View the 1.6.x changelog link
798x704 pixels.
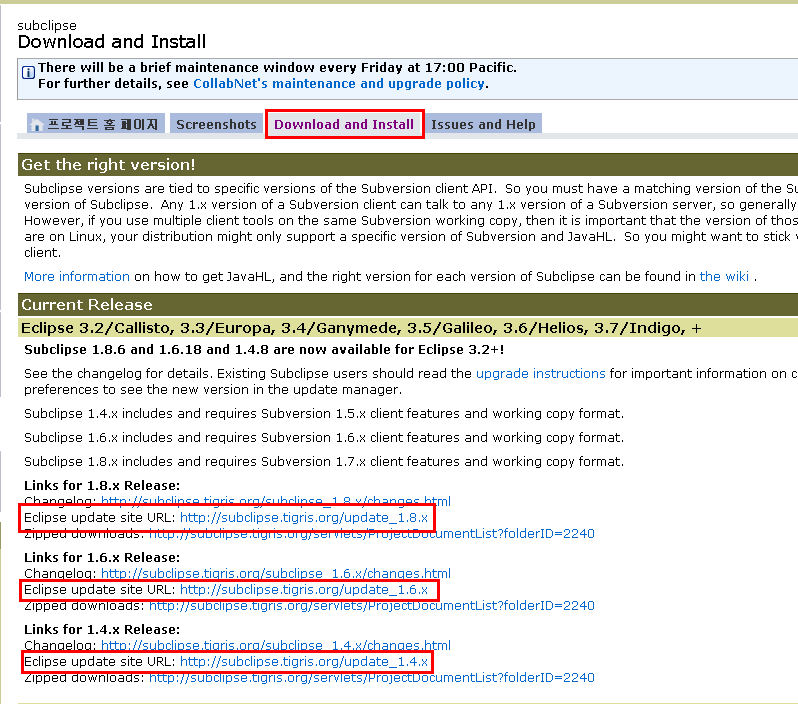pyautogui.click(x=275, y=573)
